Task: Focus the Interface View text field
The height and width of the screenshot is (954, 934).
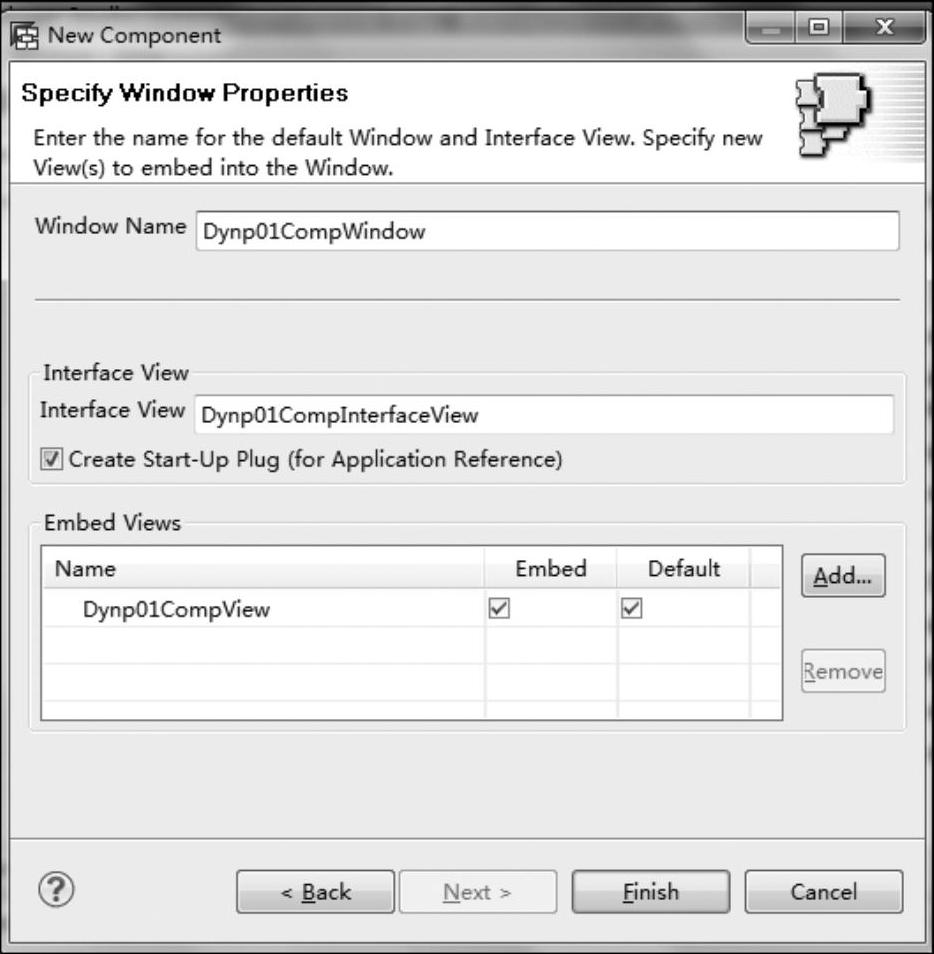Action: point(544,414)
